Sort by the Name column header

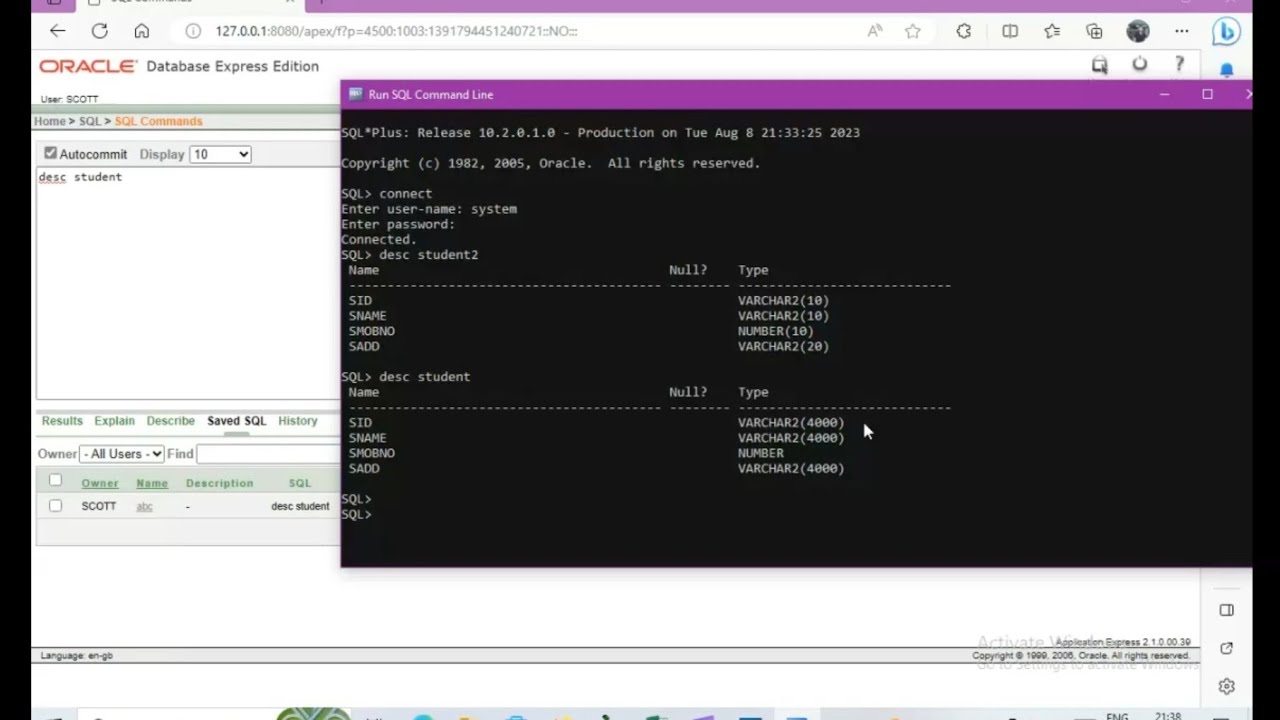pos(152,483)
